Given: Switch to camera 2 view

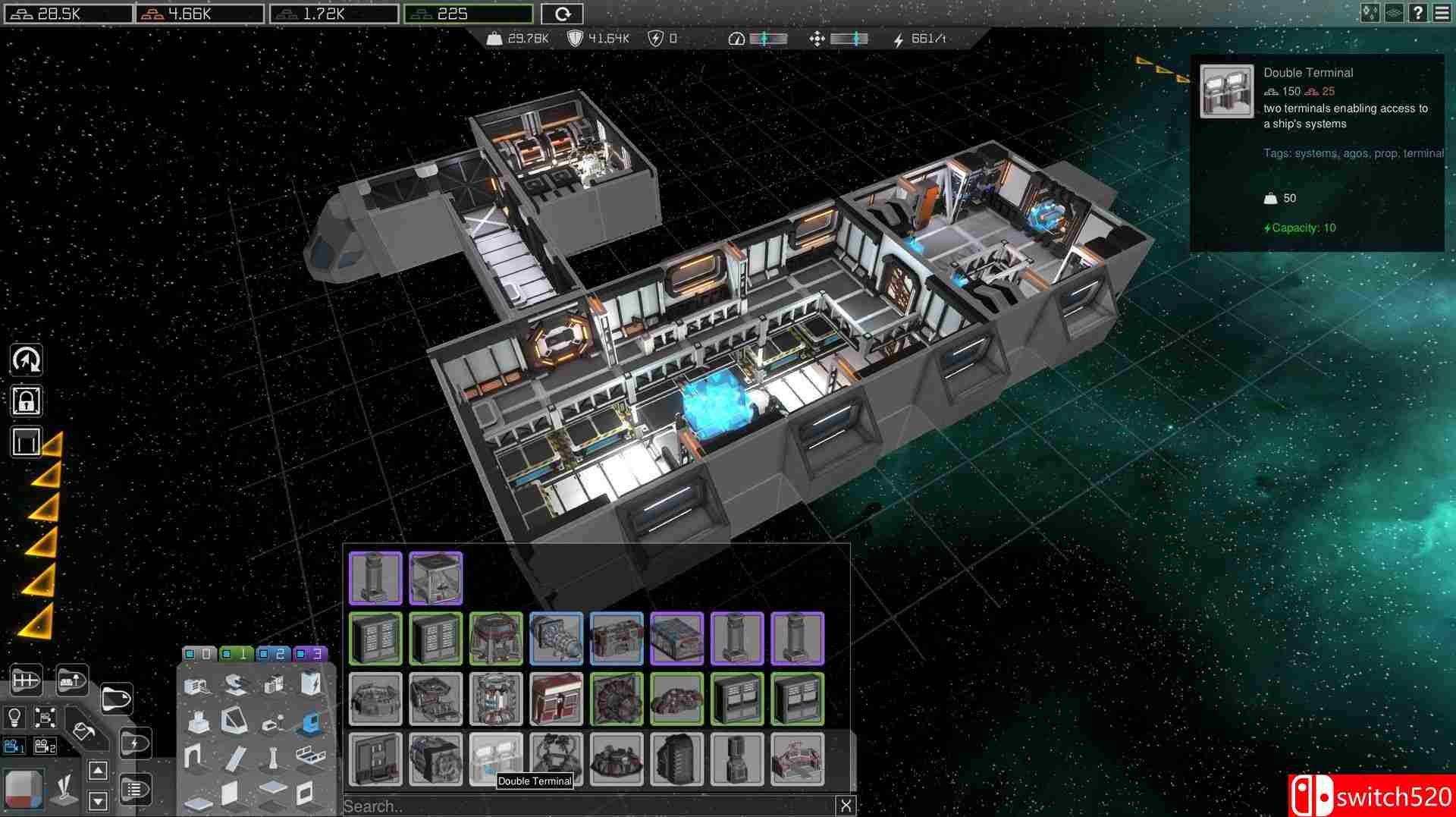Looking at the screenshot, I should tap(45, 746).
